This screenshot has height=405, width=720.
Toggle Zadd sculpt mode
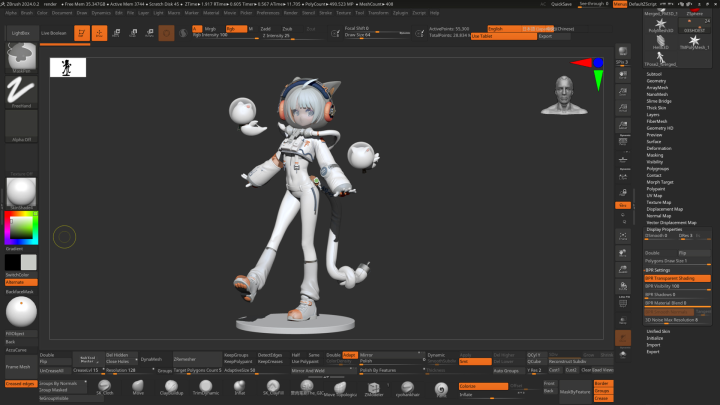pos(264,29)
